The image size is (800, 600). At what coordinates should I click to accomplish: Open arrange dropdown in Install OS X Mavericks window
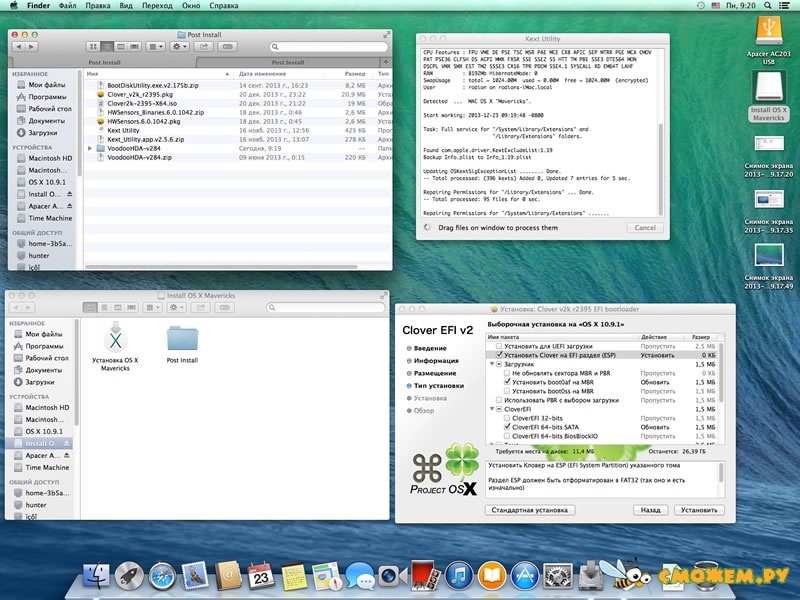(153, 307)
